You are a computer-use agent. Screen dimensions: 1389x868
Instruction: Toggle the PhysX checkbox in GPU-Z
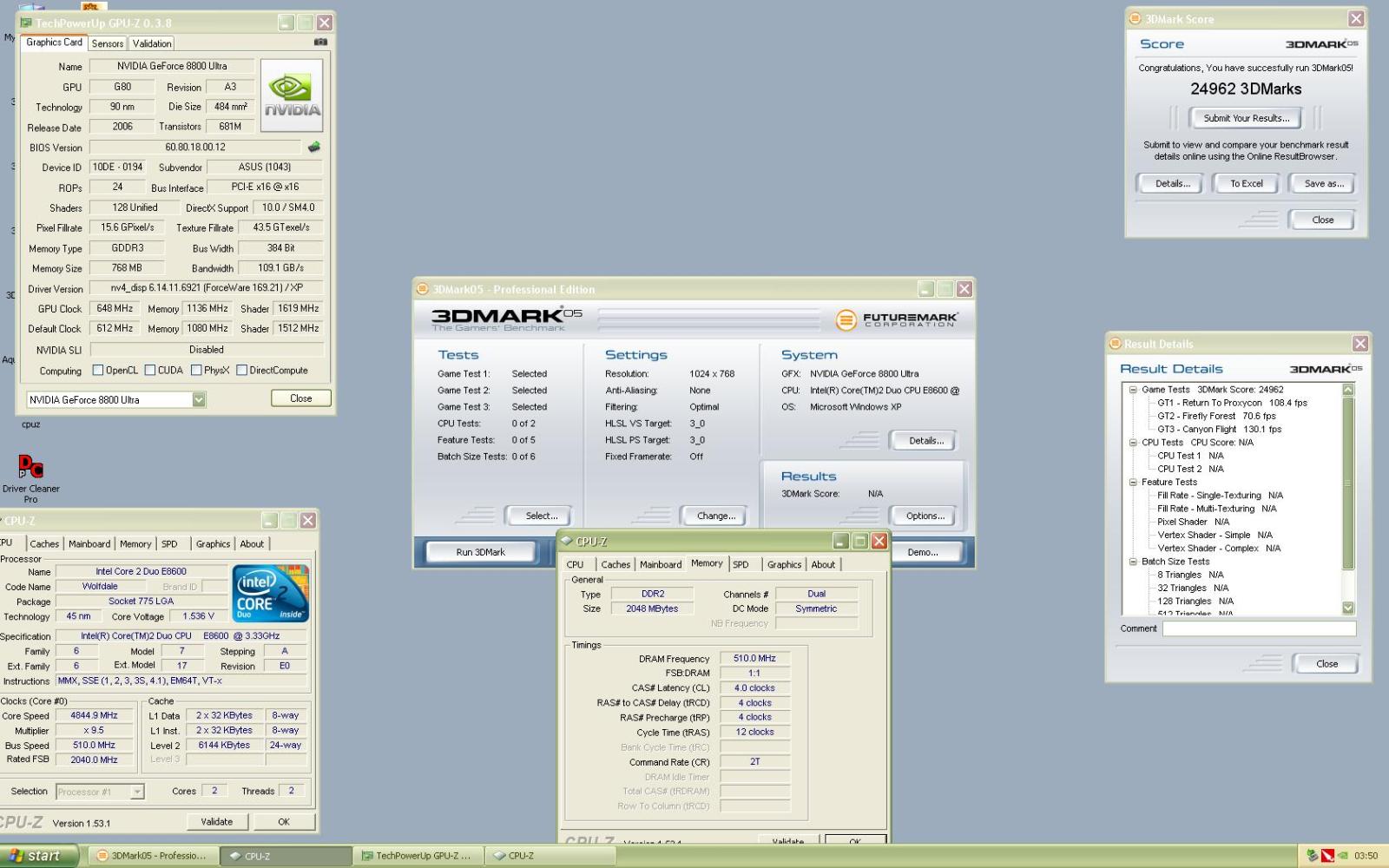196,370
